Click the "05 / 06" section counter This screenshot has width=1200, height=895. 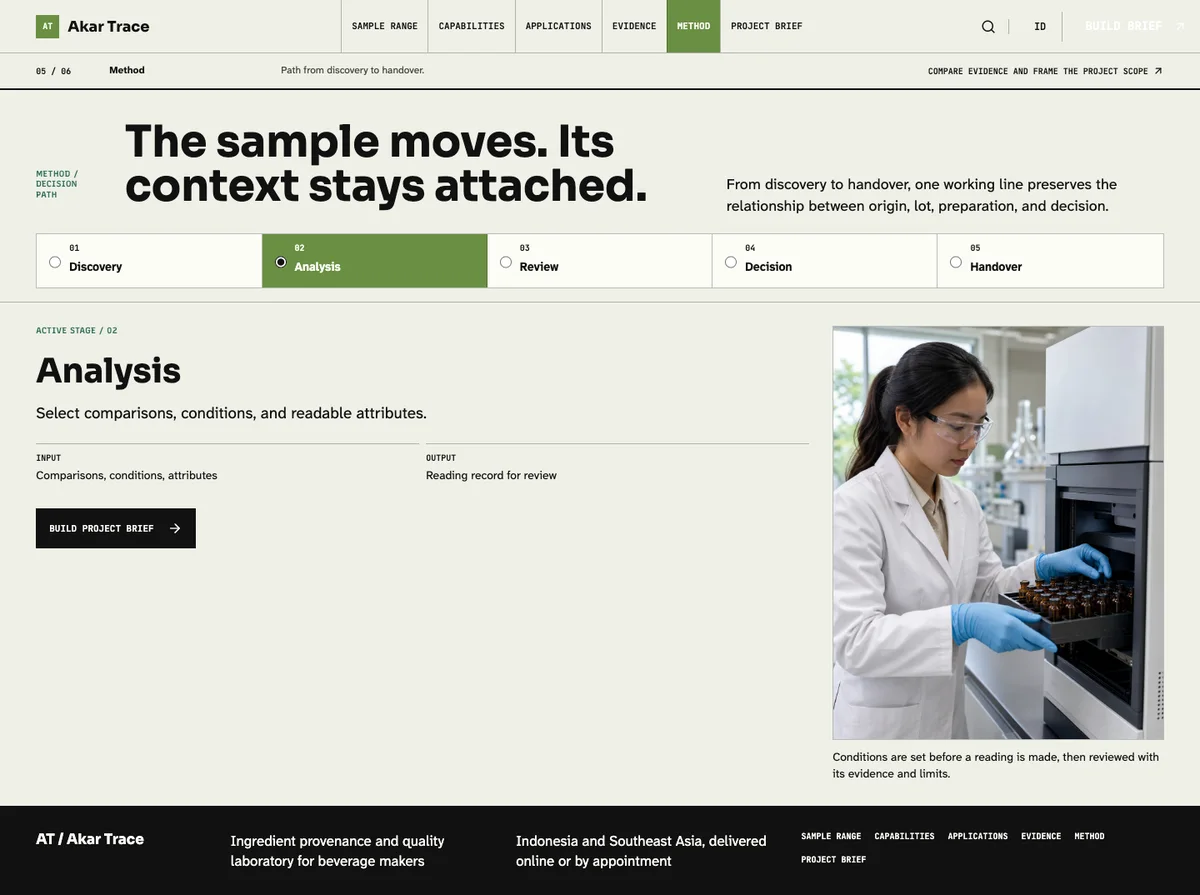tap(54, 71)
